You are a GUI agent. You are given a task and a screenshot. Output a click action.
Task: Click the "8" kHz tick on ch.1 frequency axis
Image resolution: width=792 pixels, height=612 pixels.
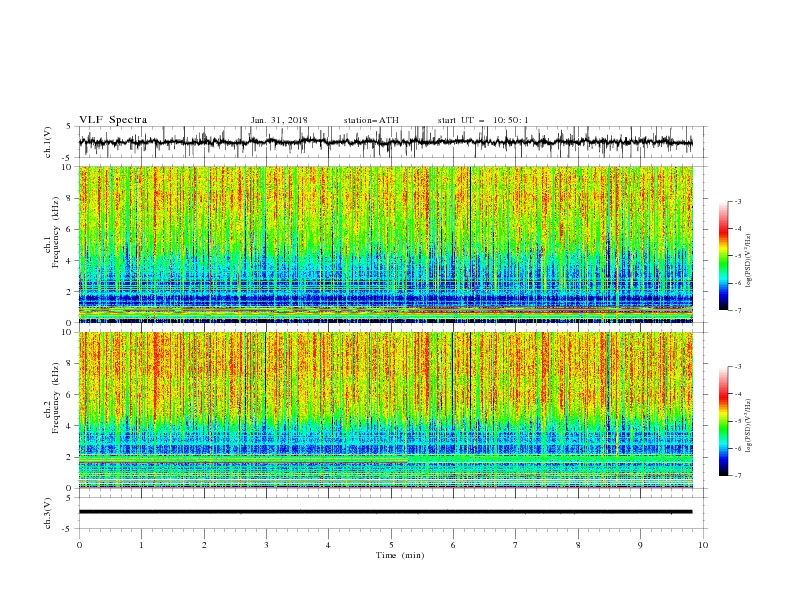[x=70, y=198]
